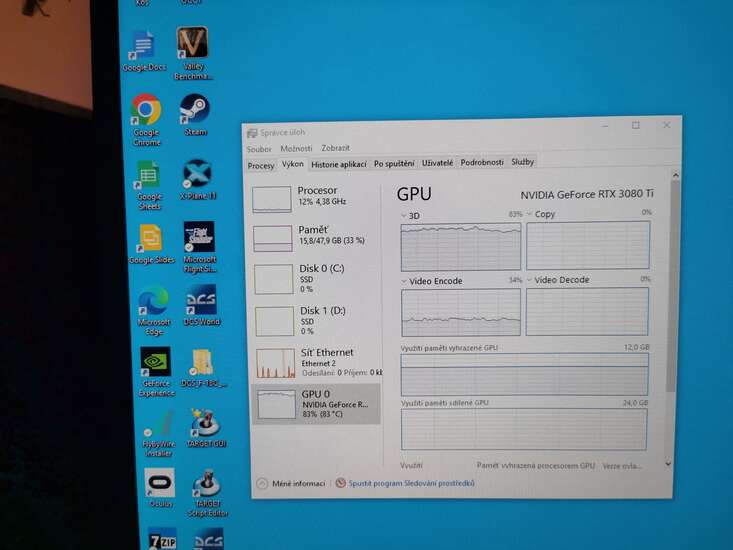Open the Video Decode graph dropdown
Screen dimensions: 733x550
[530, 280]
